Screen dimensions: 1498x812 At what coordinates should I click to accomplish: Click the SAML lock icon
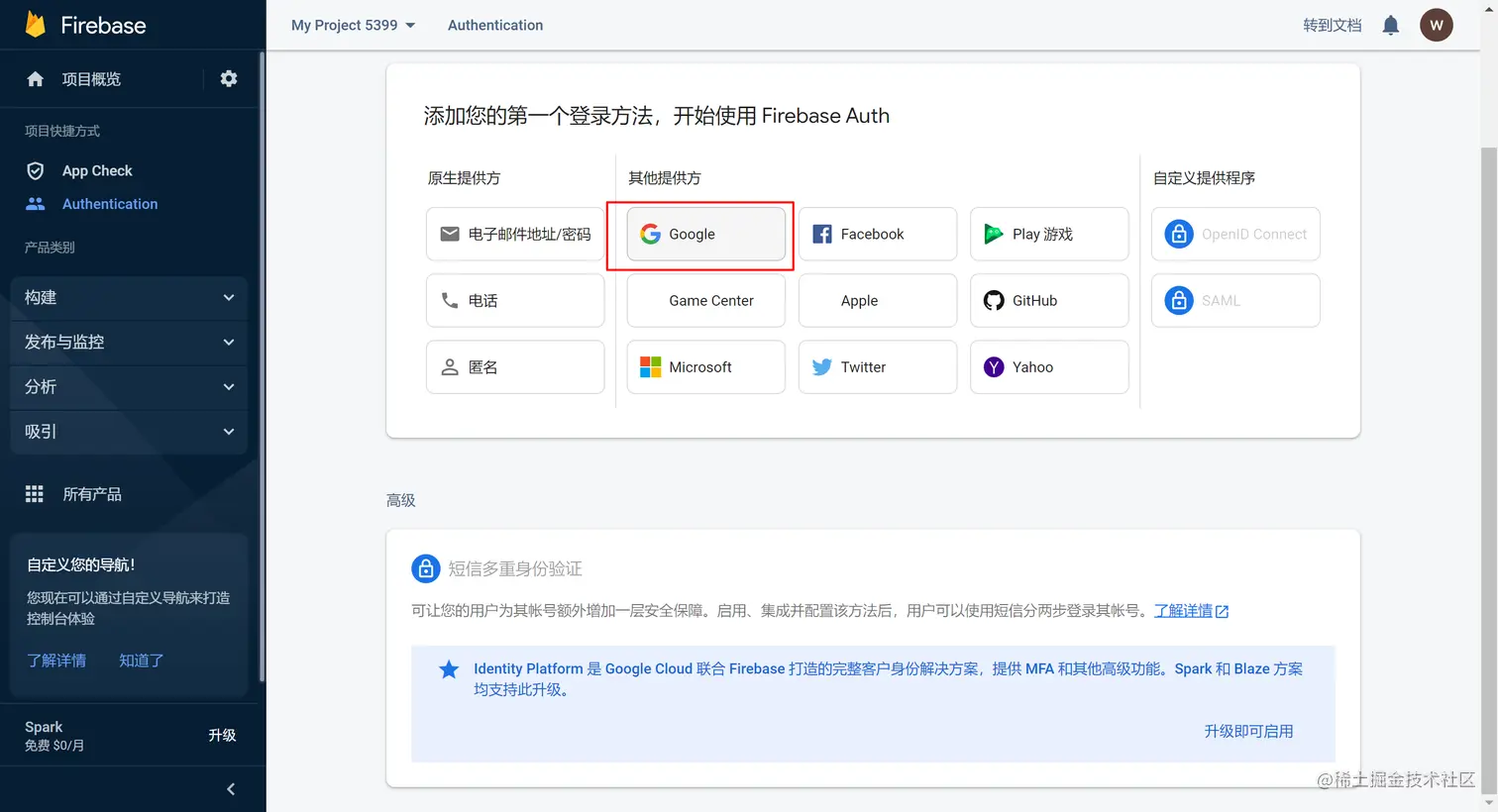(x=1179, y=300)
